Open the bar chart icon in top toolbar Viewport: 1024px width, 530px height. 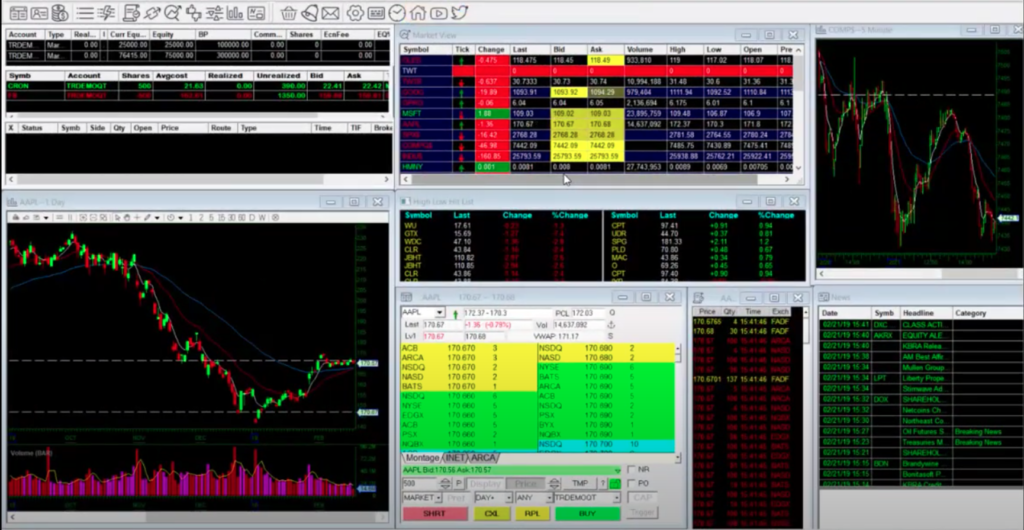[235, 13]
